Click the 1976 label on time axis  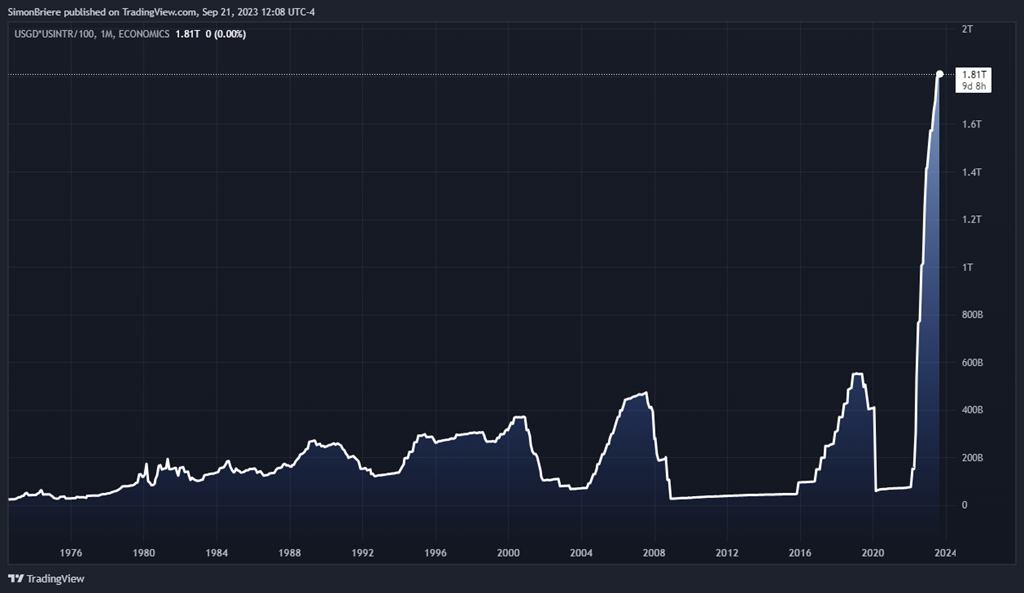[70, 552]
